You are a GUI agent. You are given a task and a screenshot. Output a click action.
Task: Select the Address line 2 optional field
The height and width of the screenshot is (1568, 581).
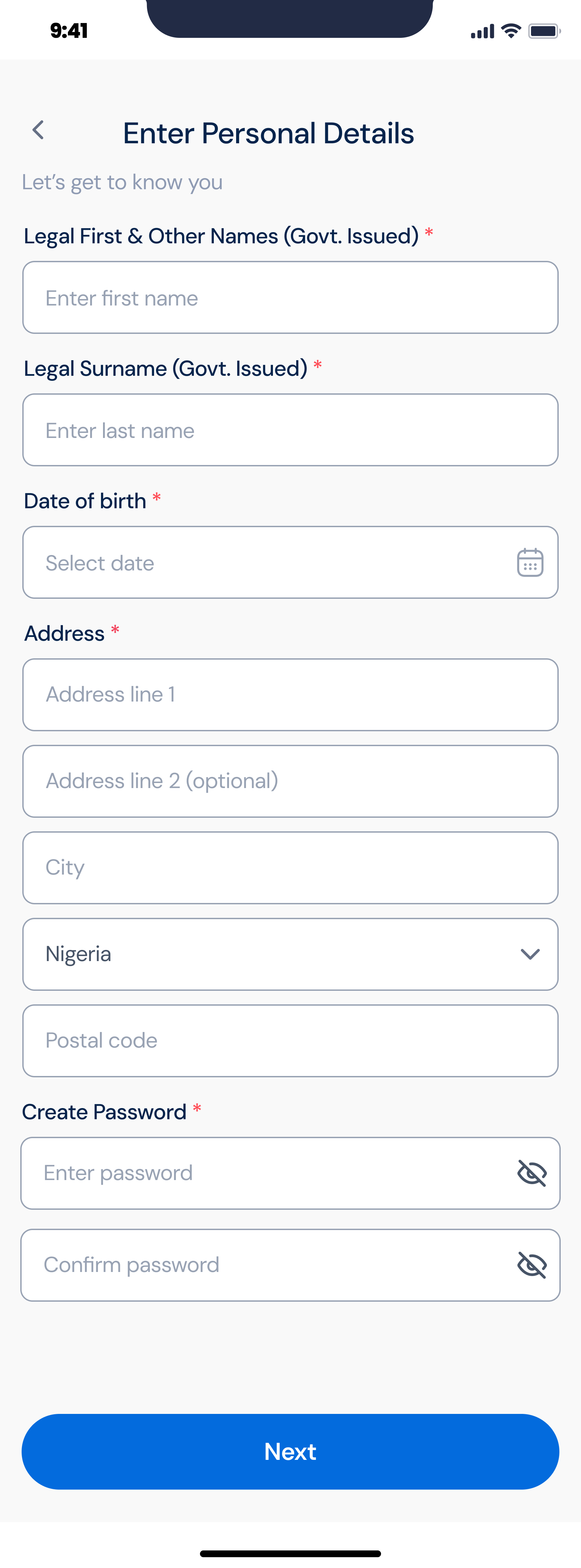pos(290,781)
